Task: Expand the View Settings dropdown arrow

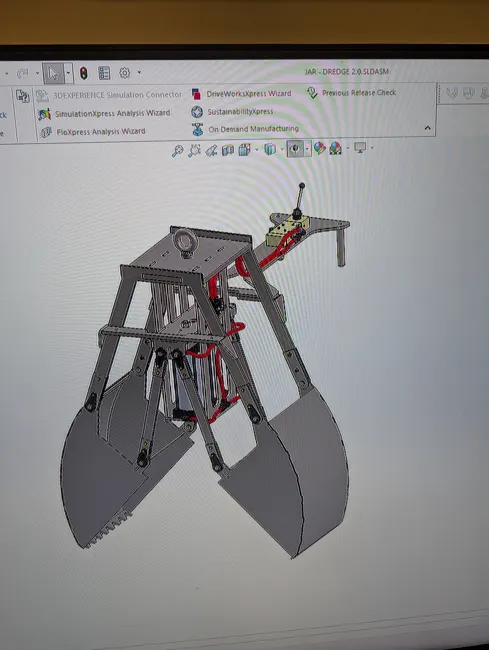Action: [x=372, y=148]
